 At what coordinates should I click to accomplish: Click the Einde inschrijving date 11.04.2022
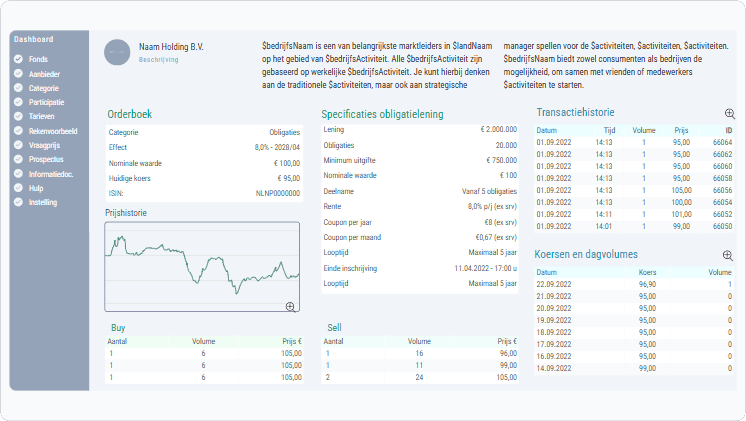(473, 268)
